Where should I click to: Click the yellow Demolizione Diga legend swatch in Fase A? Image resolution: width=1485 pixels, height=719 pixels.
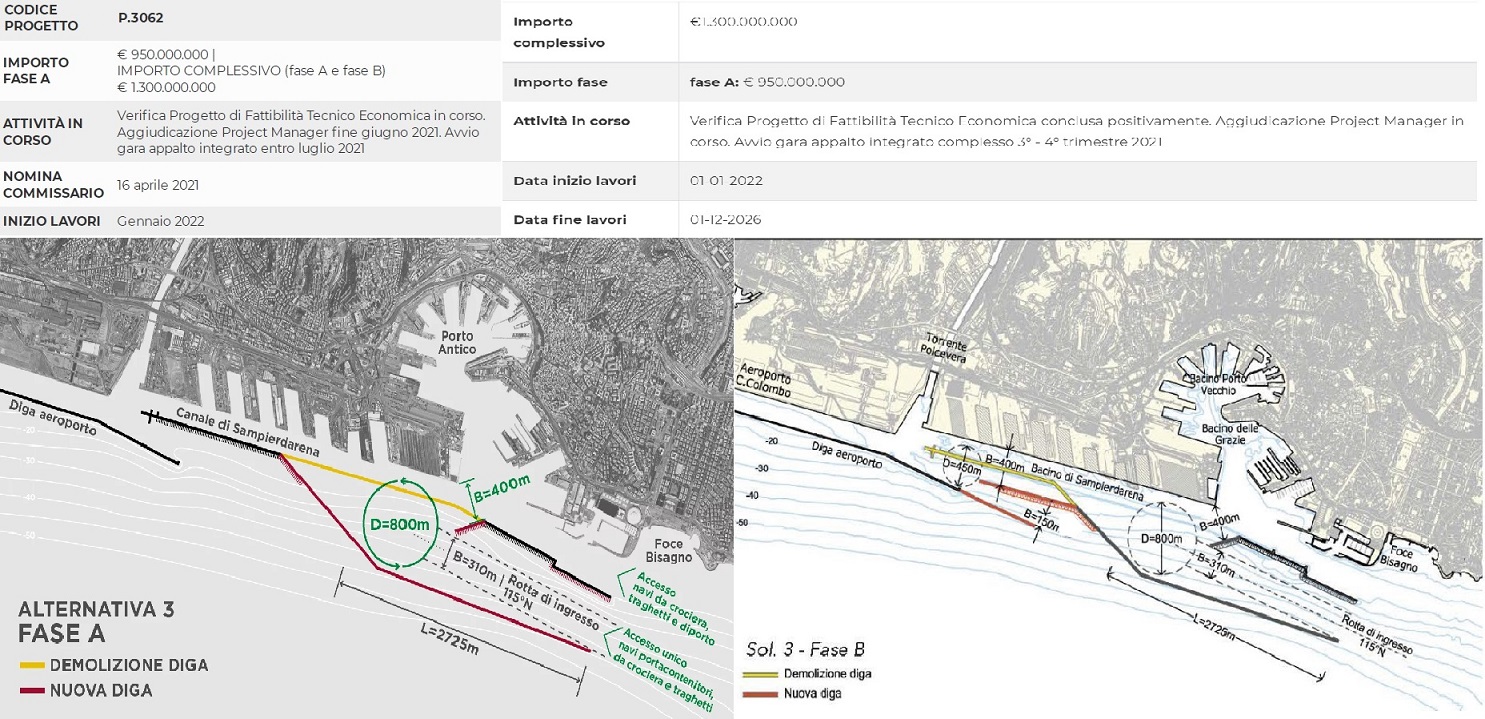(x=31, y=666)
